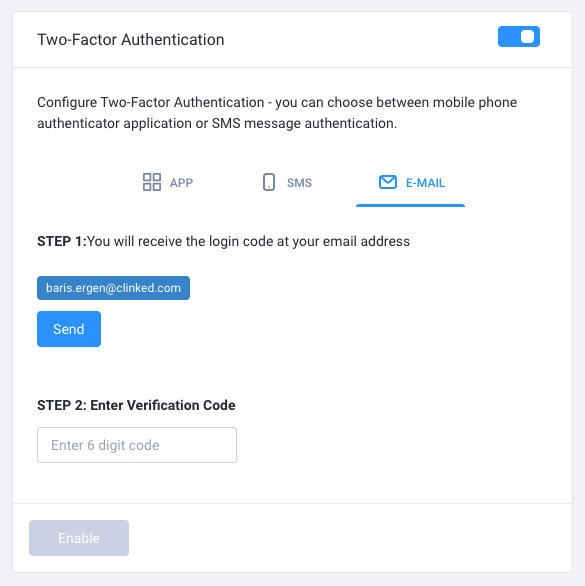Click the baris.ergen@clinked.com email badge
This screenshot has height=586, width=585.
tap(113, 288)
